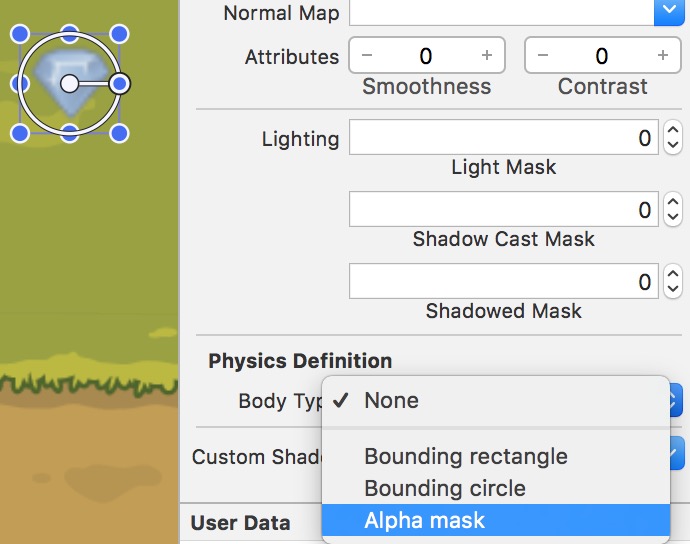Decrease Contrast with minus button

point(543,56)
